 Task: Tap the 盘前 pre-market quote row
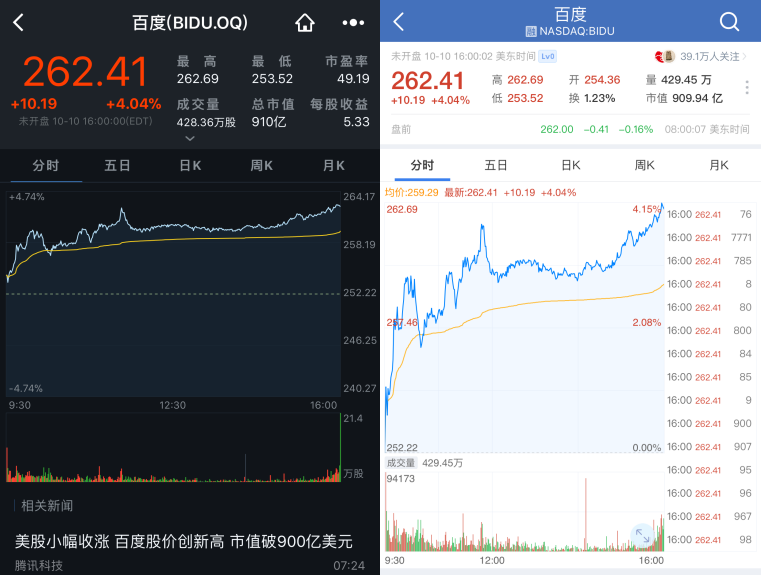tap(570, 130)
